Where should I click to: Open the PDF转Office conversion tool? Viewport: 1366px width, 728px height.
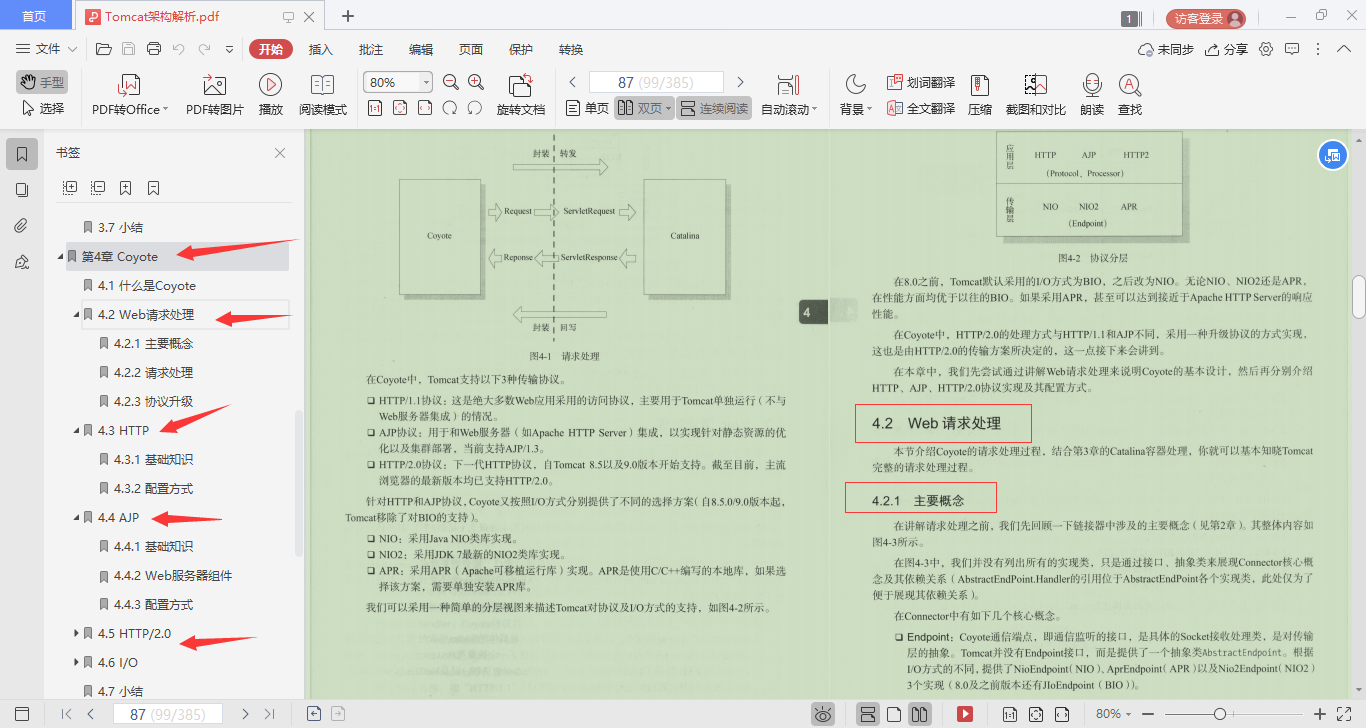[x=128, y=94]
